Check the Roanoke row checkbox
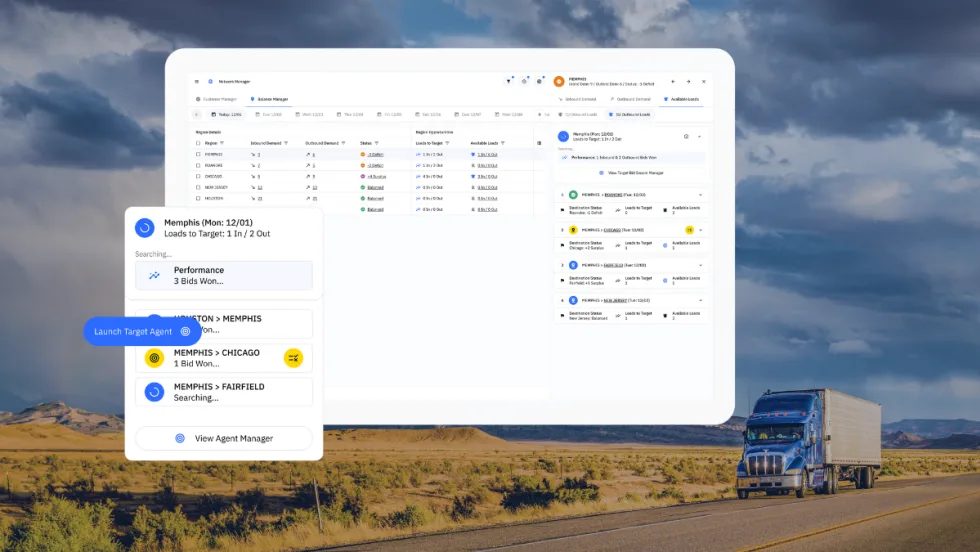980x552 pixels. click(198, 166)
